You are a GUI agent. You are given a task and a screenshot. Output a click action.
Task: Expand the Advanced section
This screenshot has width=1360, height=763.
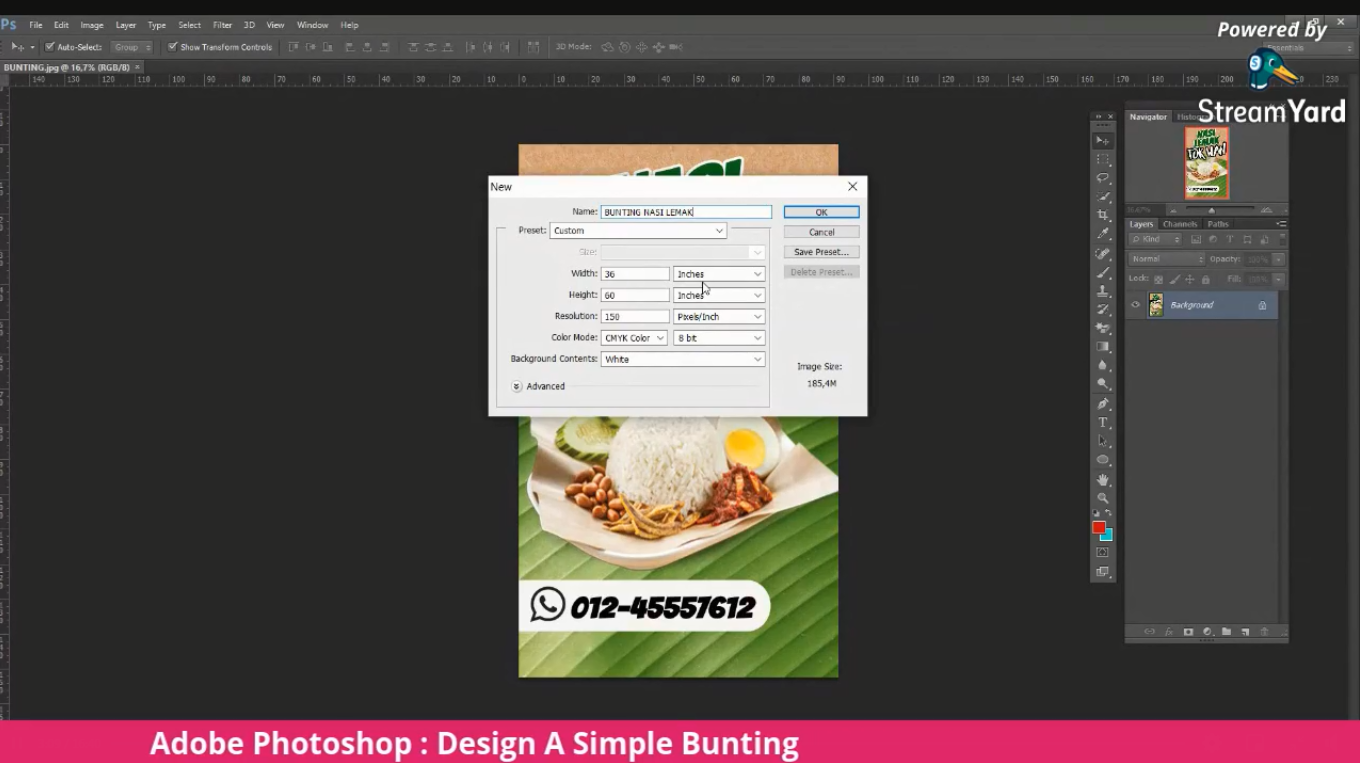[x=517, y=386]
